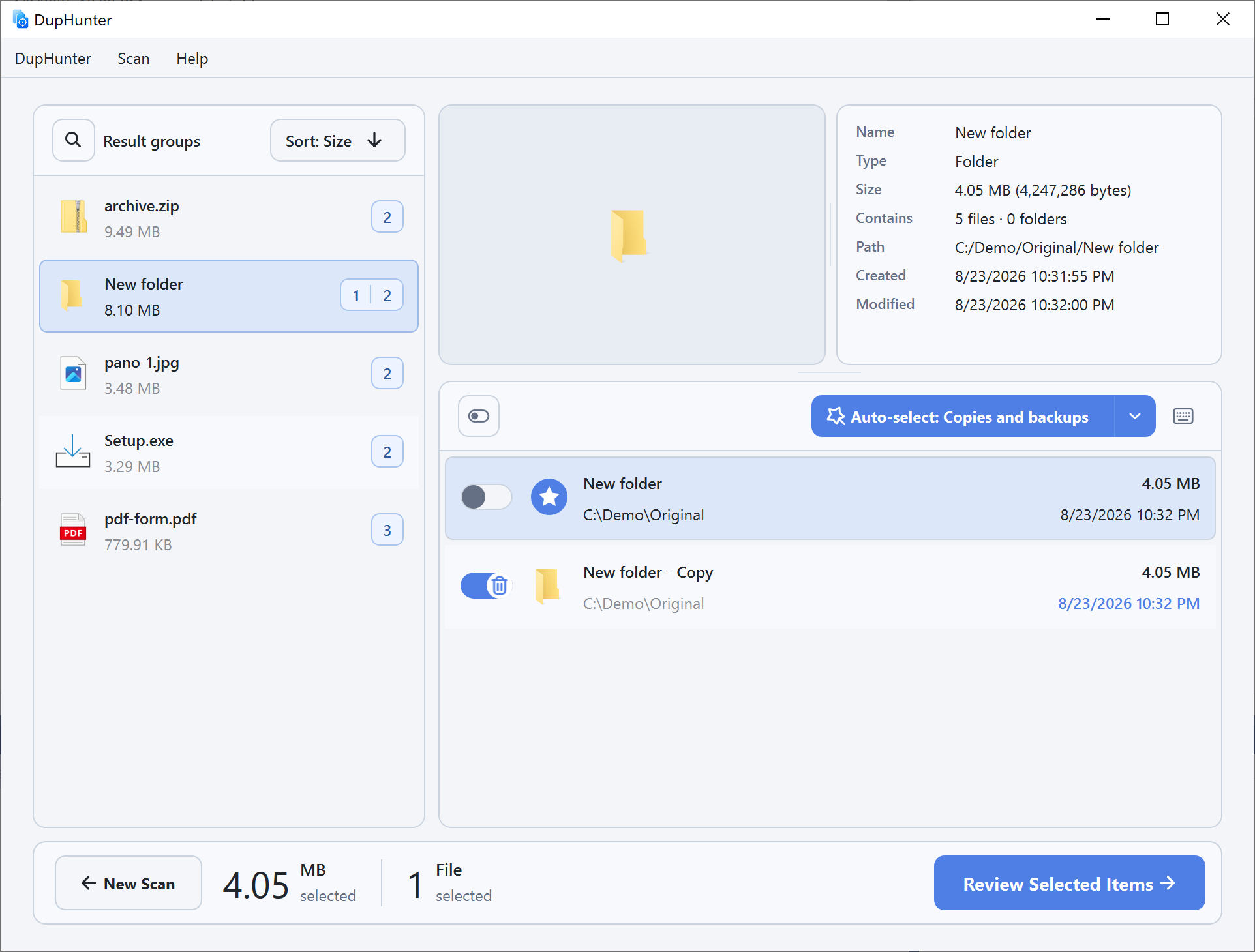
Task: Click the blue date of New folder - Copy
Action: click(1128, 604)
